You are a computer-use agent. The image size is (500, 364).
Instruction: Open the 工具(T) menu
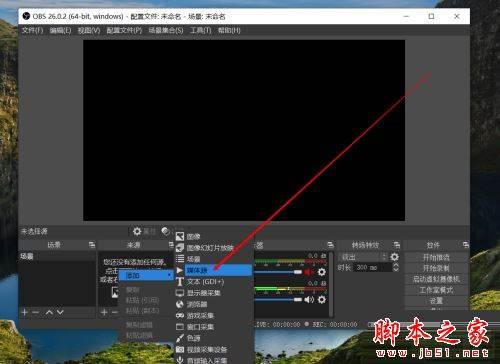[x=200, y=30]
